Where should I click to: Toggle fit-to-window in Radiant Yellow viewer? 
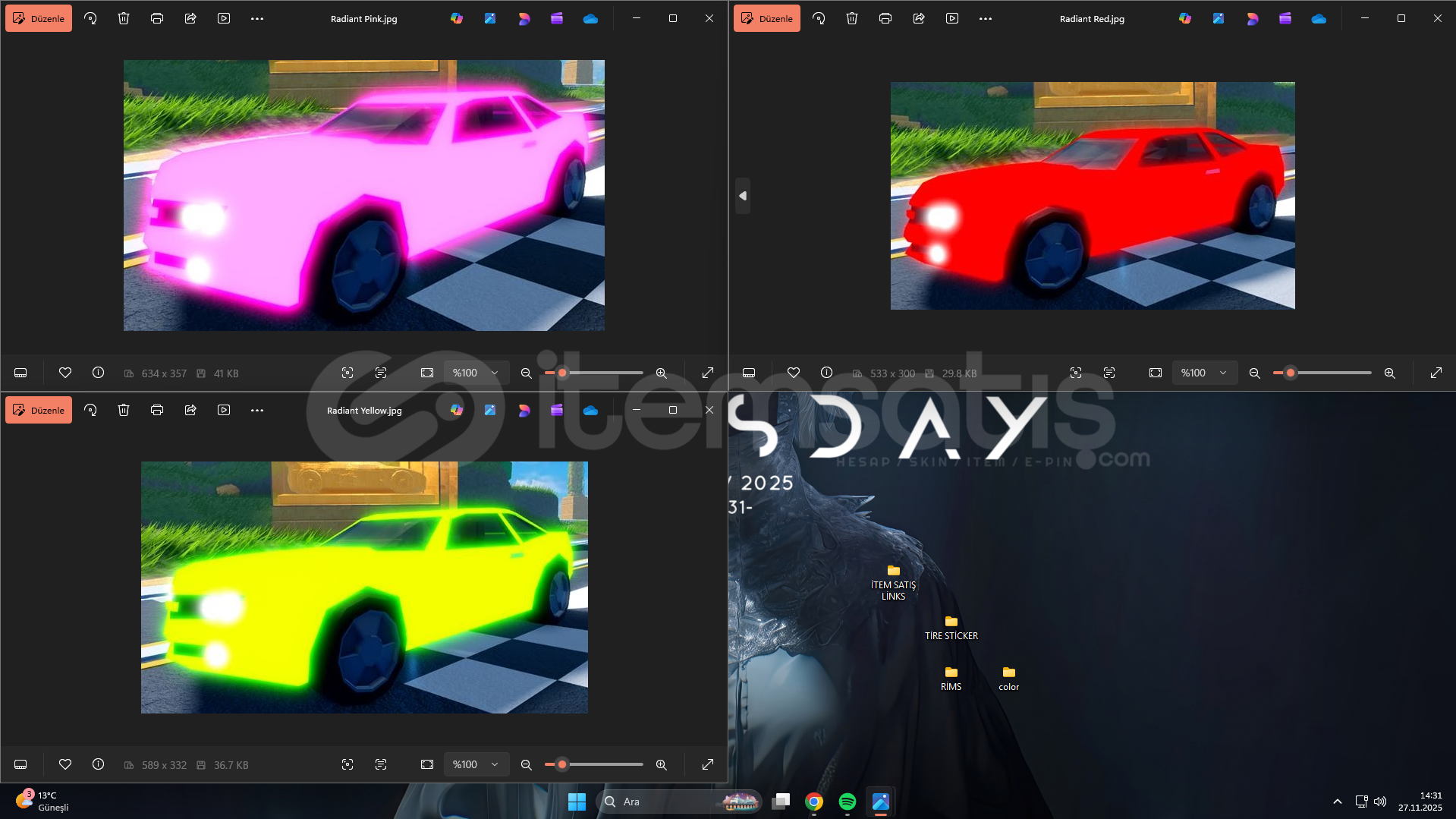[x=427, y=764]
